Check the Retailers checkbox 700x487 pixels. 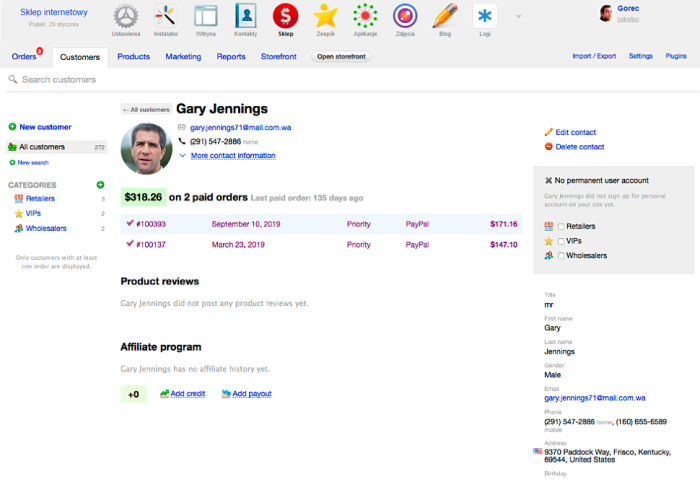[x=561, y=226]
